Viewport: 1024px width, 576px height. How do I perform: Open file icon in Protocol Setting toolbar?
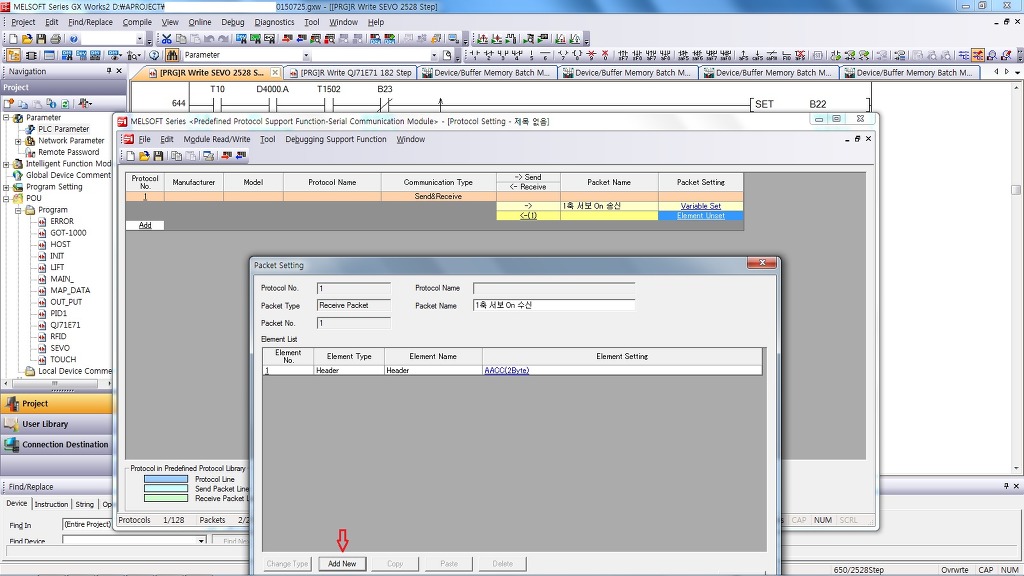(144, 156)
